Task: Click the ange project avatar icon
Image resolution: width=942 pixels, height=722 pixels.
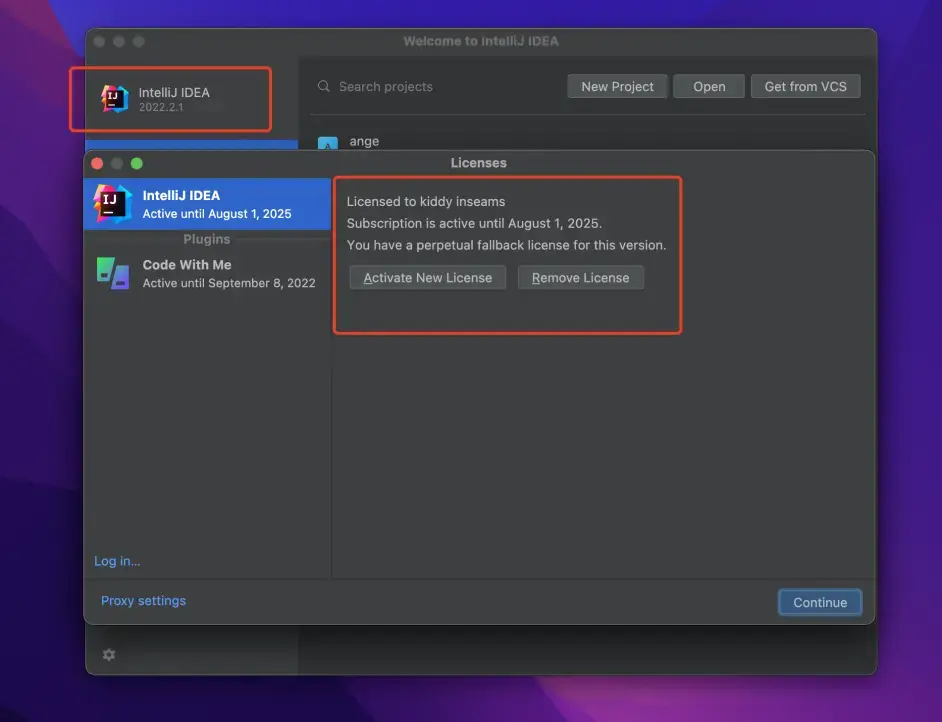Action: tap(327, 144)
